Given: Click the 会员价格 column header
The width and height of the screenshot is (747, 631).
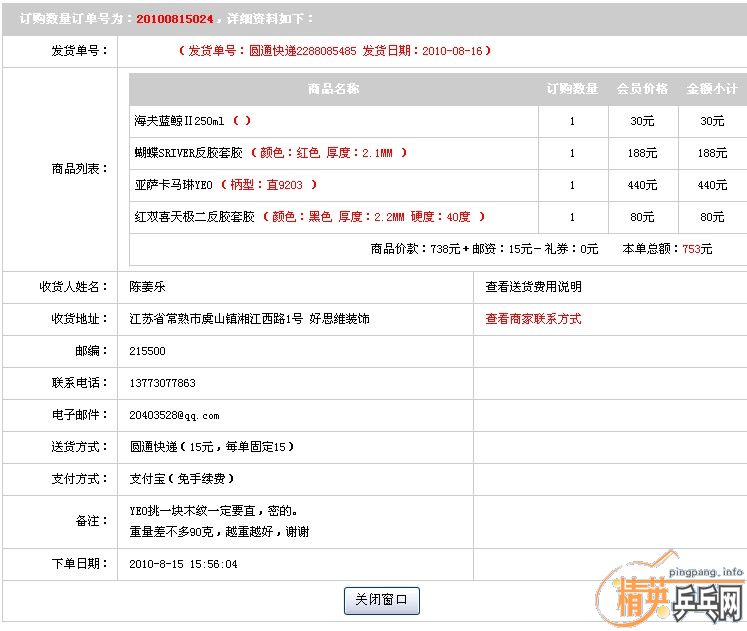Looking at the screenshot, I should point(642,89).
